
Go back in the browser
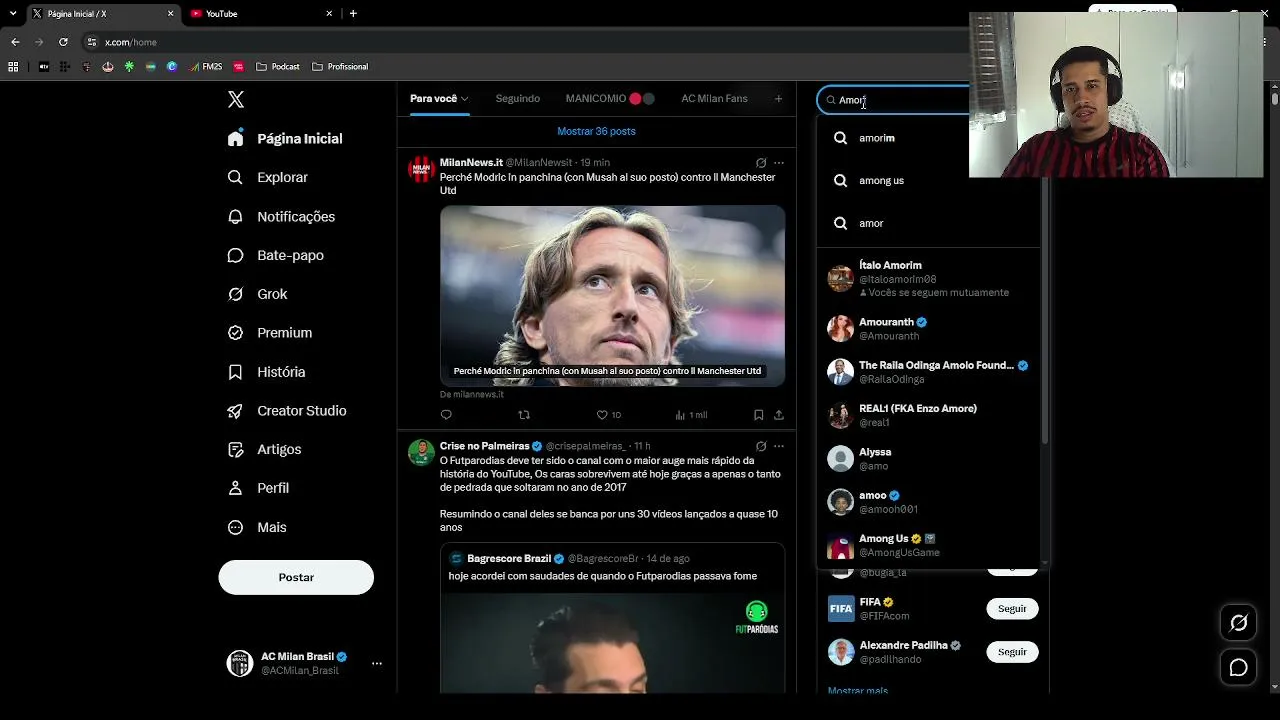tap(15, 42)
